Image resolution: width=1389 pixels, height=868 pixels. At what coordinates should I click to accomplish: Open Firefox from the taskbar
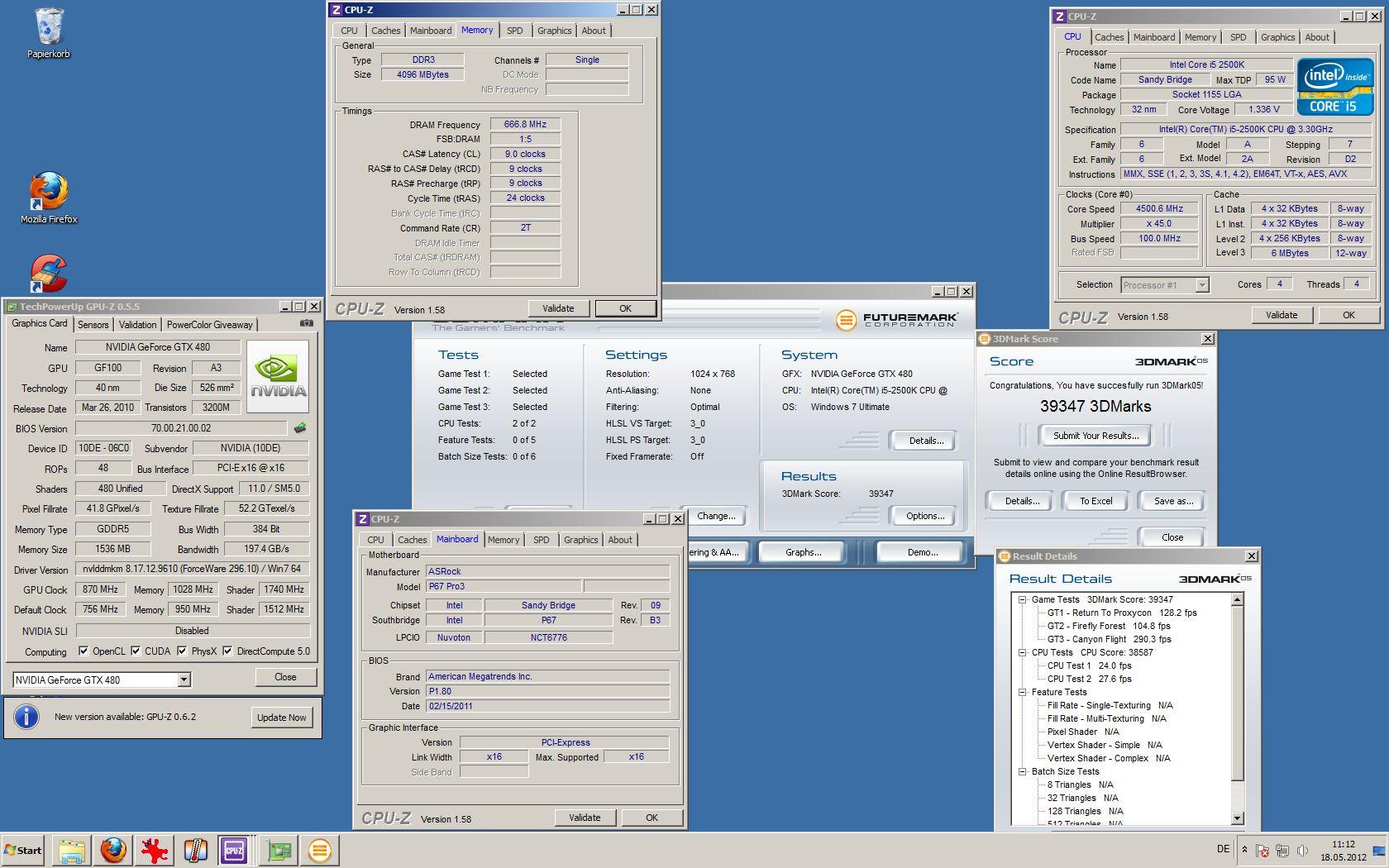point(113,850)
